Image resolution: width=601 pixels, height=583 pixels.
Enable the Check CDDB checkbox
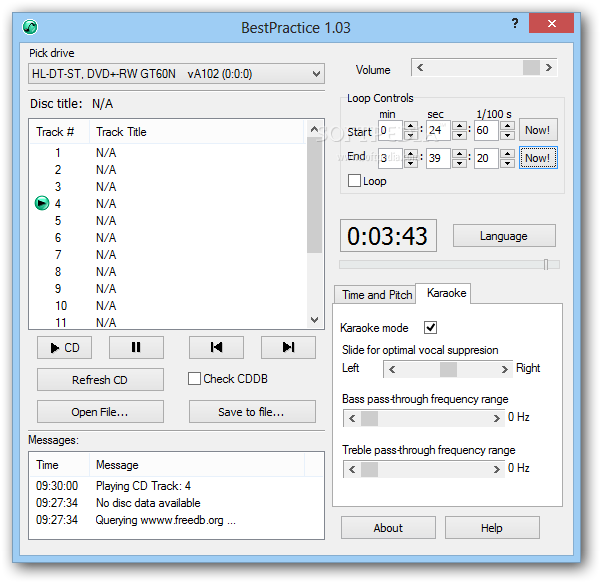tap(194, 379)
